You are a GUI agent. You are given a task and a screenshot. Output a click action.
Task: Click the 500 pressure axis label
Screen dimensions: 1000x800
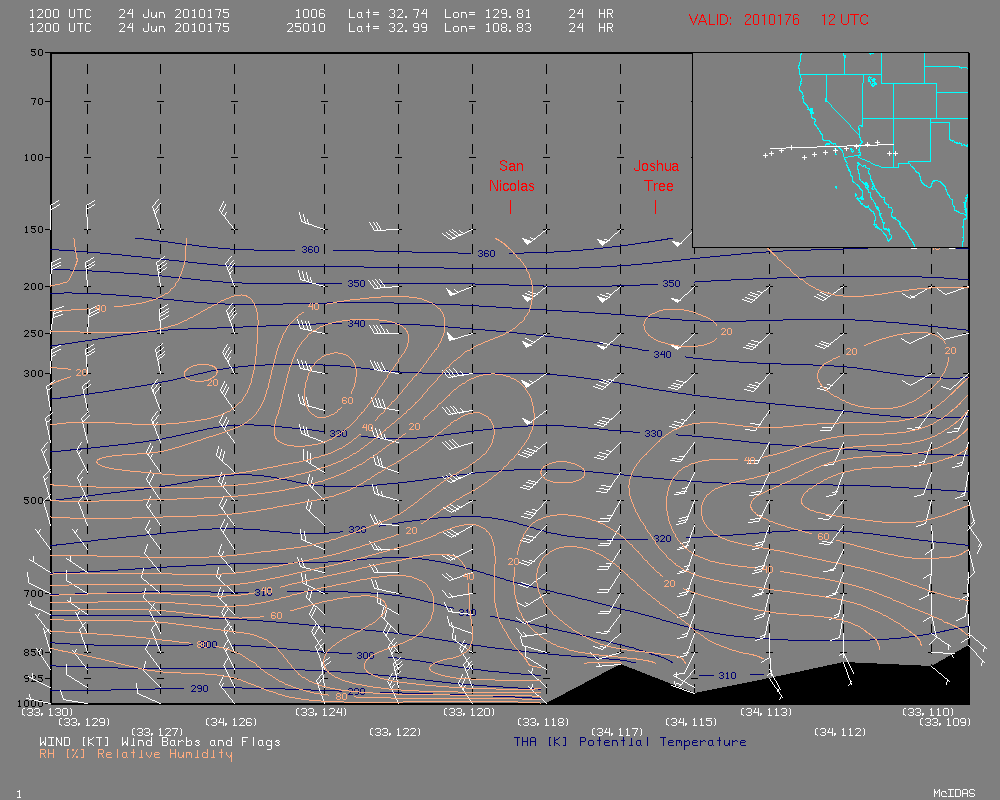click(34, 501)
